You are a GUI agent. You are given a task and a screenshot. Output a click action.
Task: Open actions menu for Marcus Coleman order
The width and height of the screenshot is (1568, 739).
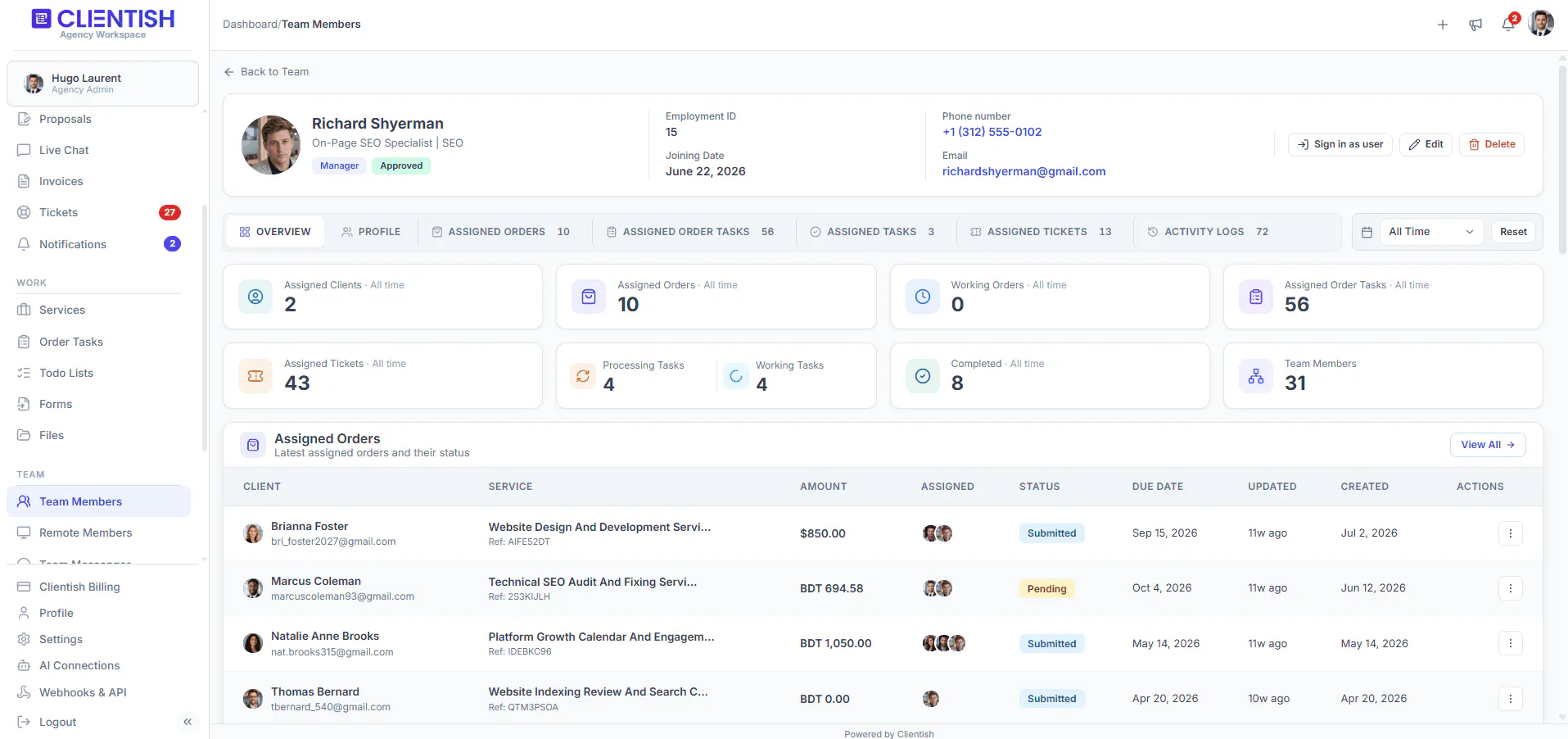(x=1511, y=588)
